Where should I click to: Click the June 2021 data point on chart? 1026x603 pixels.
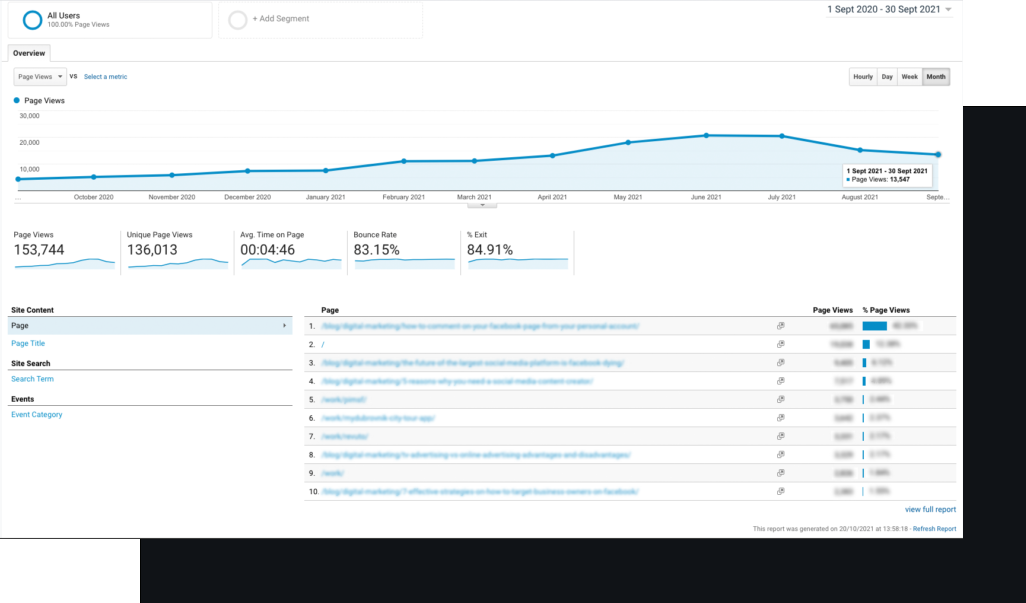pos(706,135)
